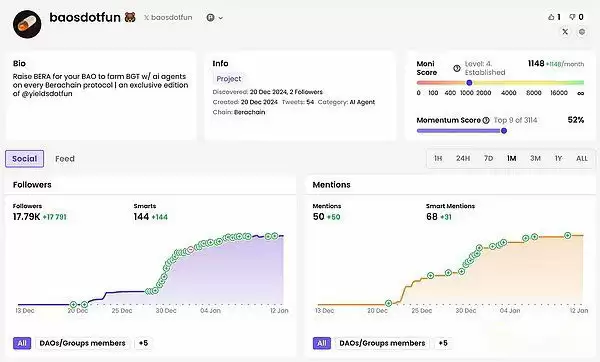The image size is (600, 362).
Task: Select the 1H time range
Action: tap(438, 158)
